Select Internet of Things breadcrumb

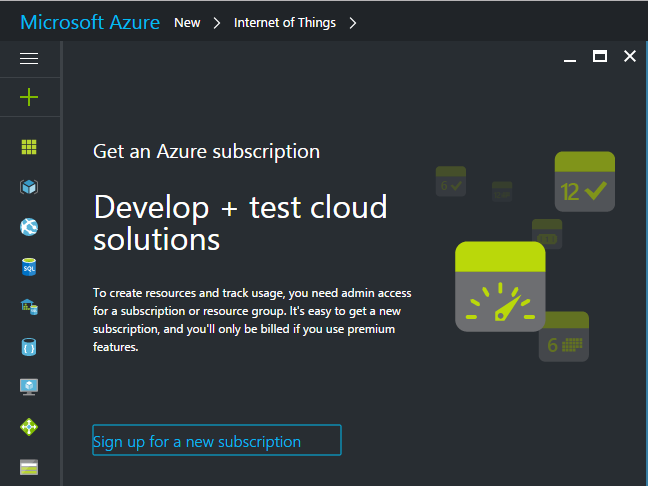pyautogui.click(x=285, y=22)
